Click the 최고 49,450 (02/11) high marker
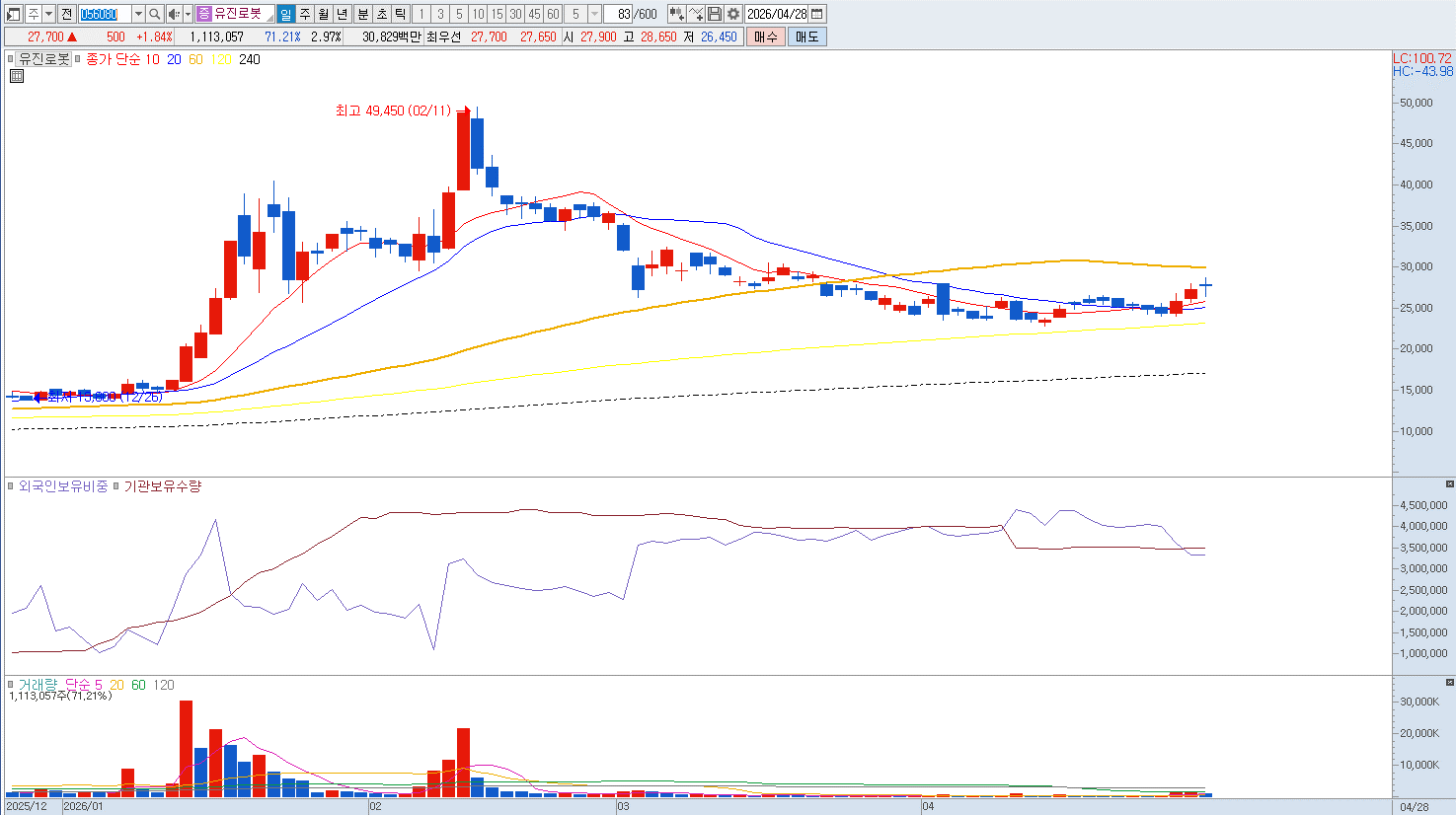 (393, 111)
